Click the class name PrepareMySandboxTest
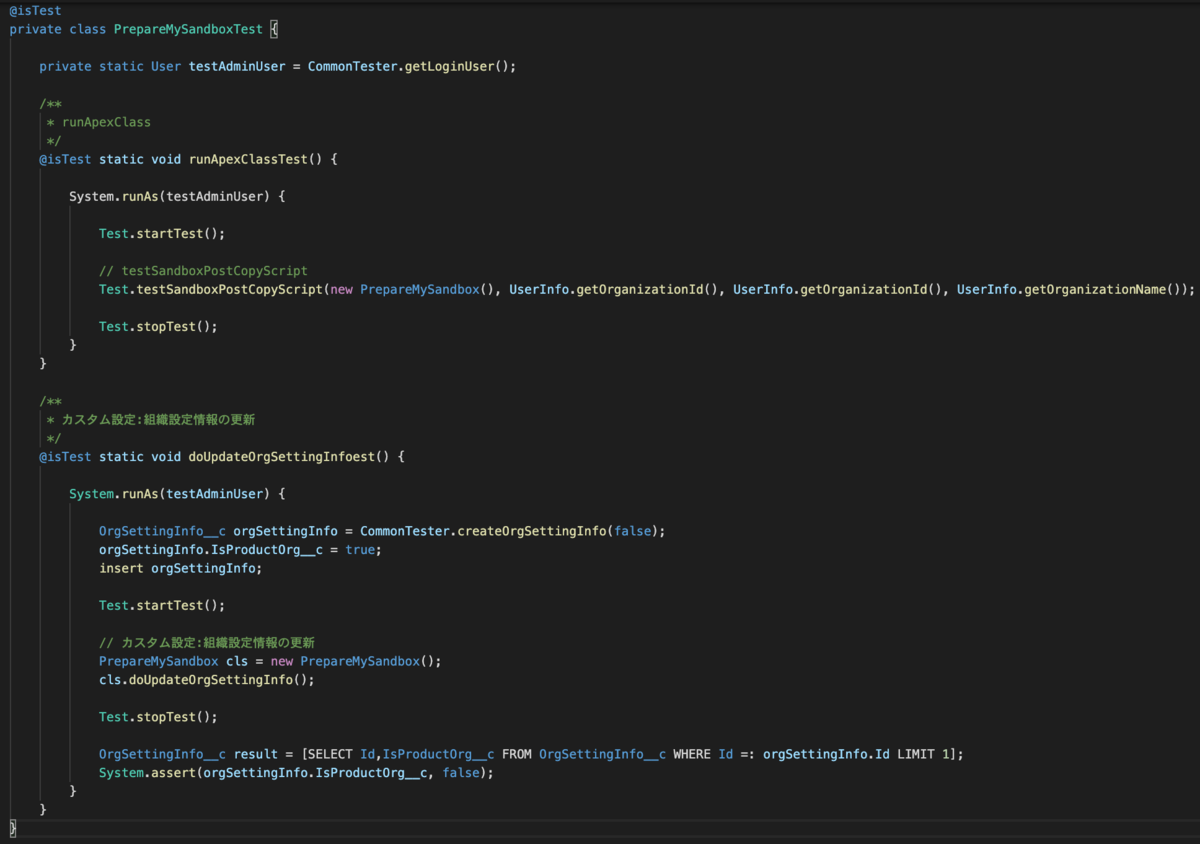 click(x=188, y=29)
